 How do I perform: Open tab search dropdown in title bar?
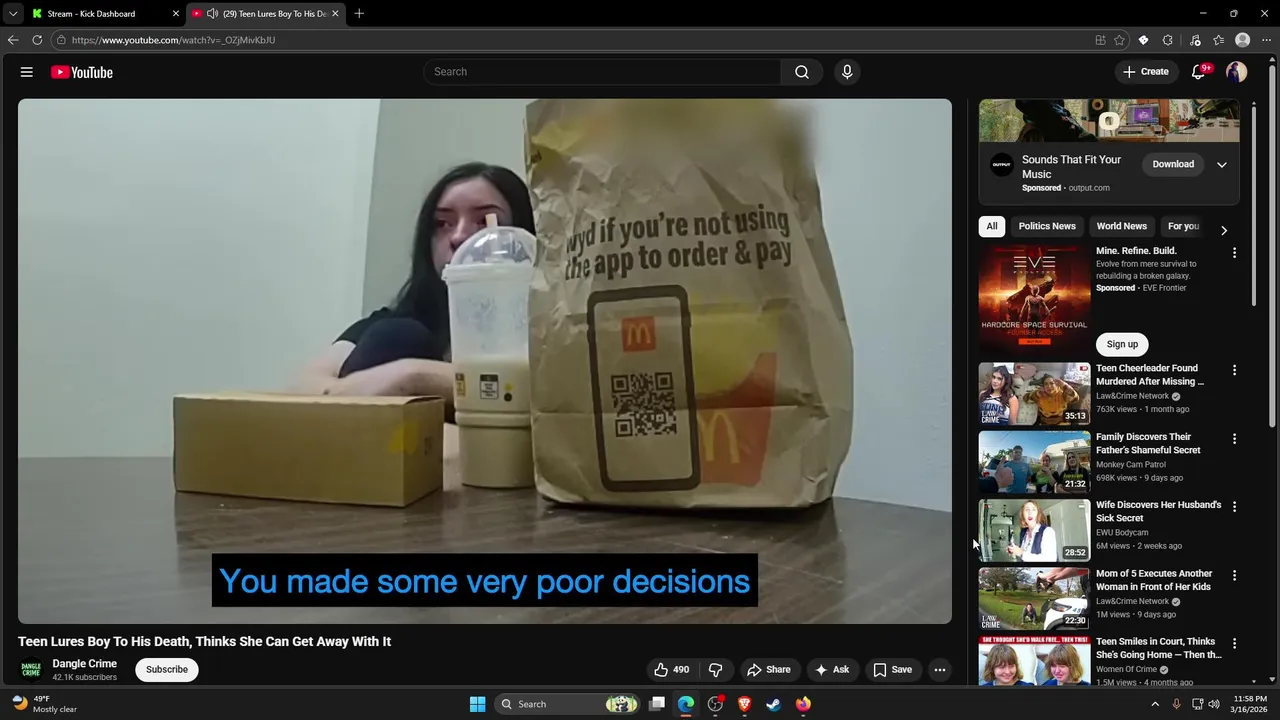pyautogui.click(x=13, y=13)
